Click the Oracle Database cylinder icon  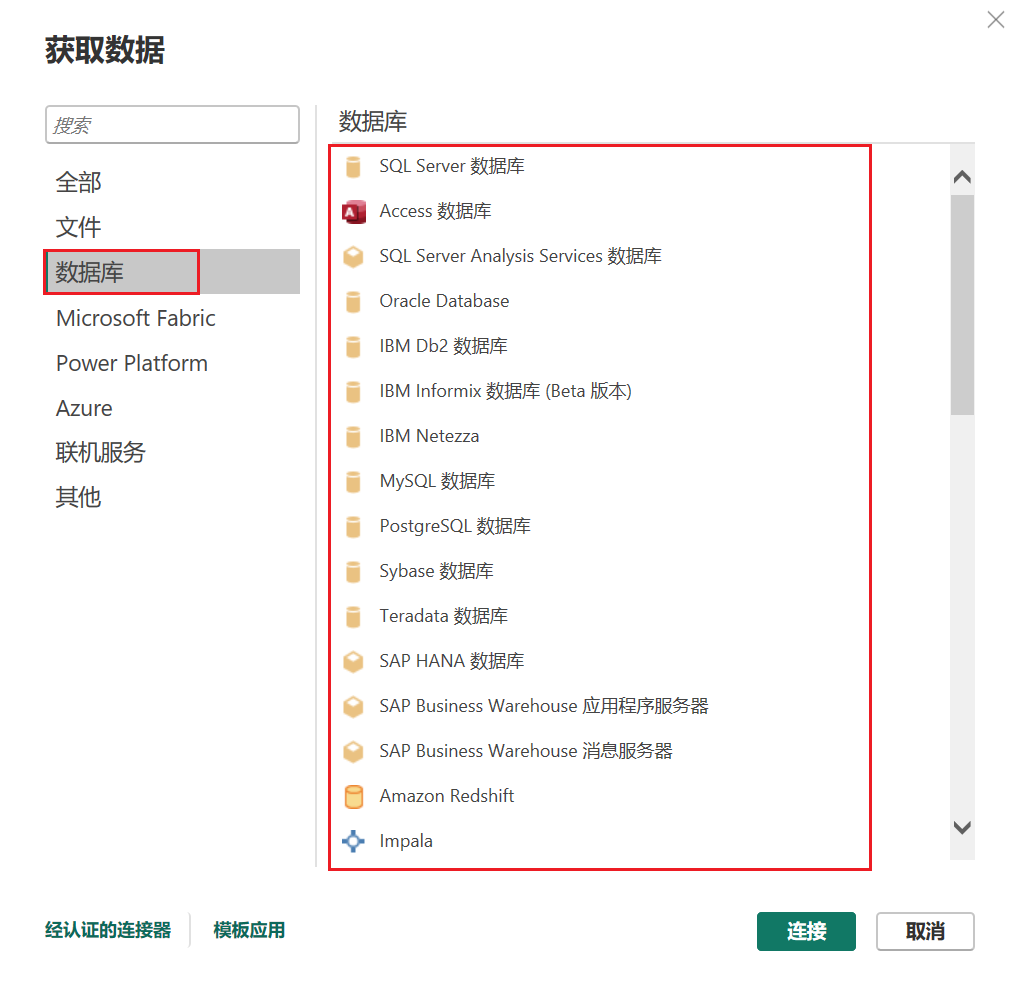(x=353, y=301)
